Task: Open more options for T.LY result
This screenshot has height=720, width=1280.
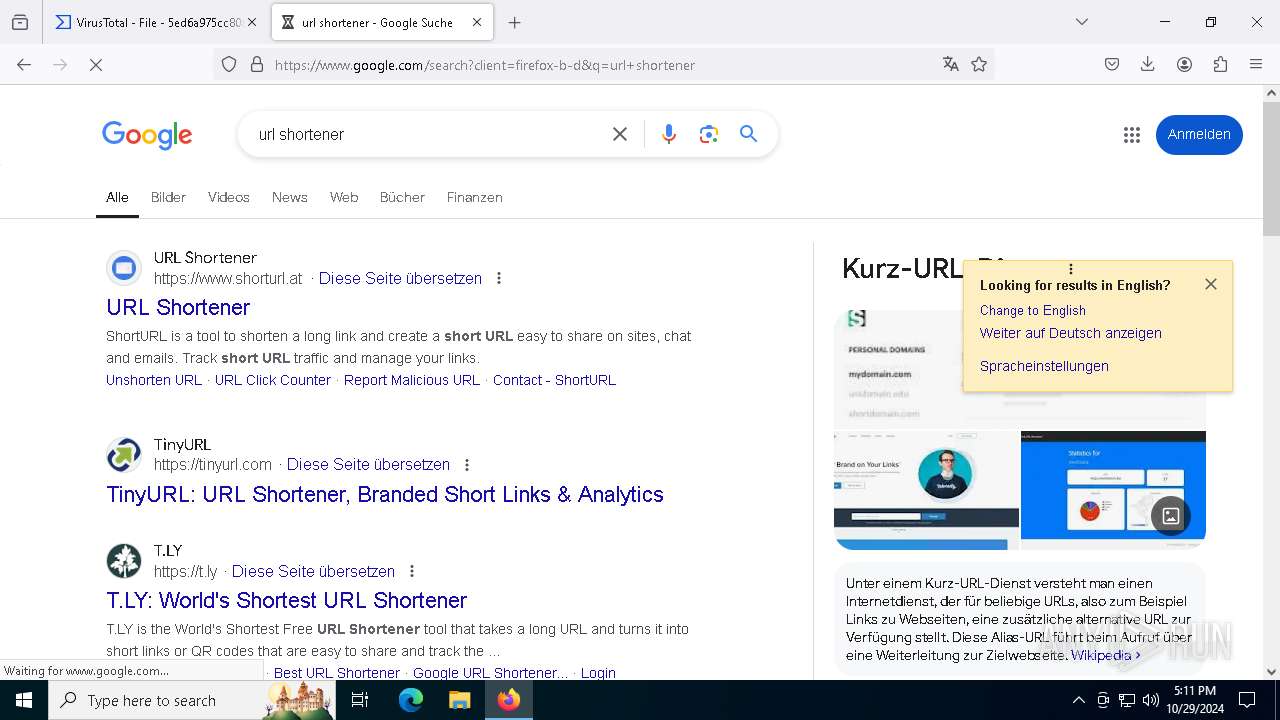Action: [x=412, y=571]
